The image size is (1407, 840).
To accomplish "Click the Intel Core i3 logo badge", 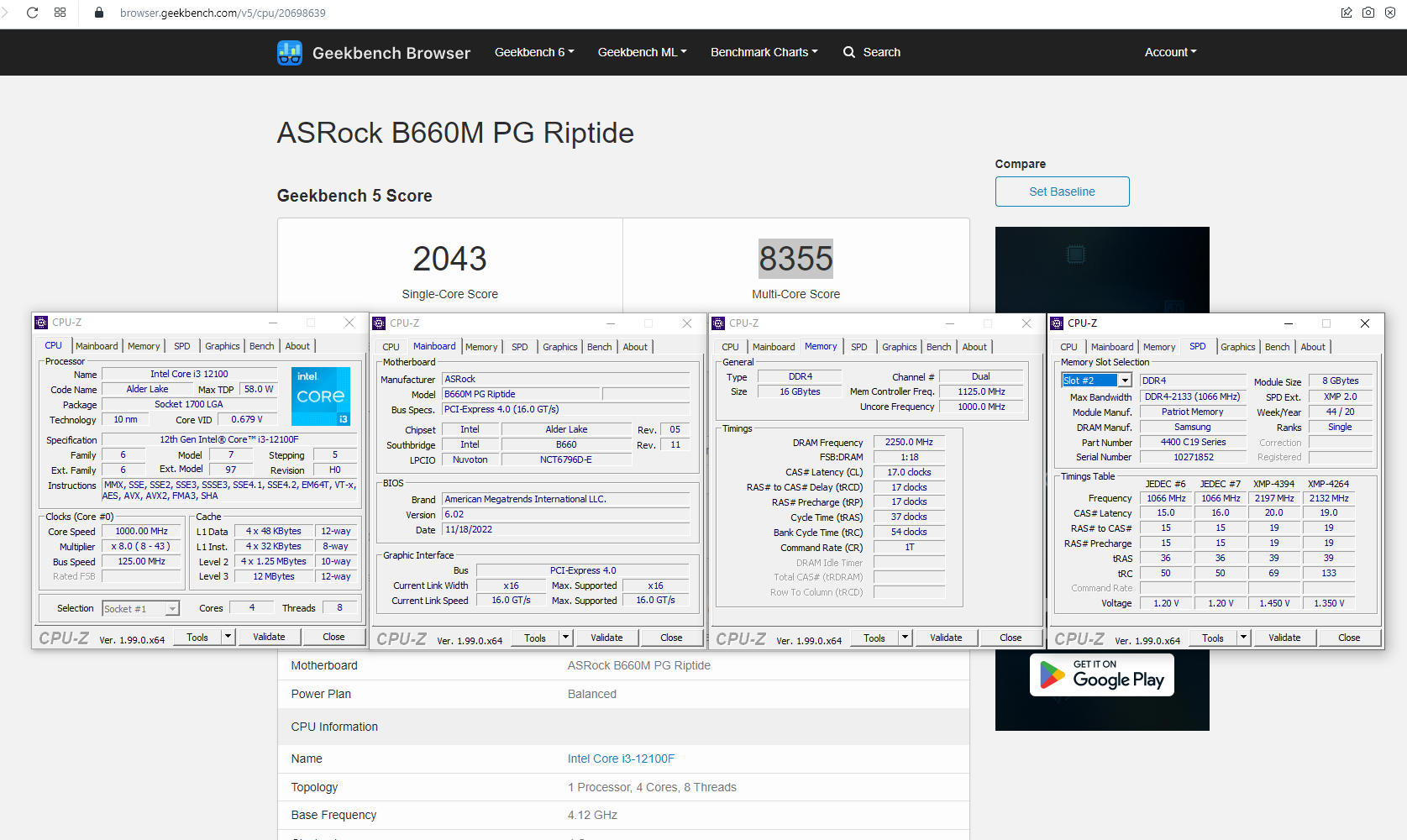I will point(321,396).
